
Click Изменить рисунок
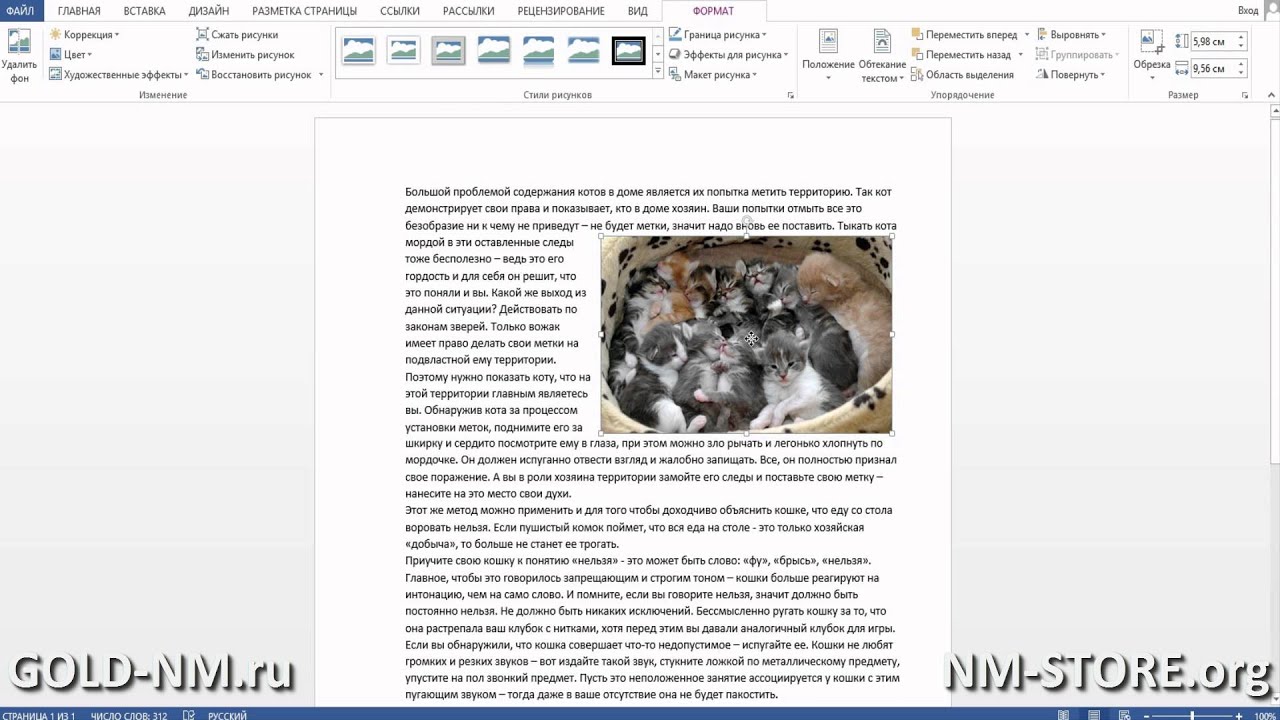tap(245, 55)
